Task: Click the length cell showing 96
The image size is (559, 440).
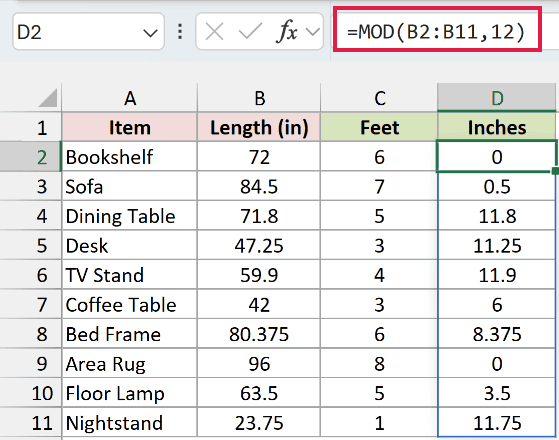Action: (x=259, y=364)
